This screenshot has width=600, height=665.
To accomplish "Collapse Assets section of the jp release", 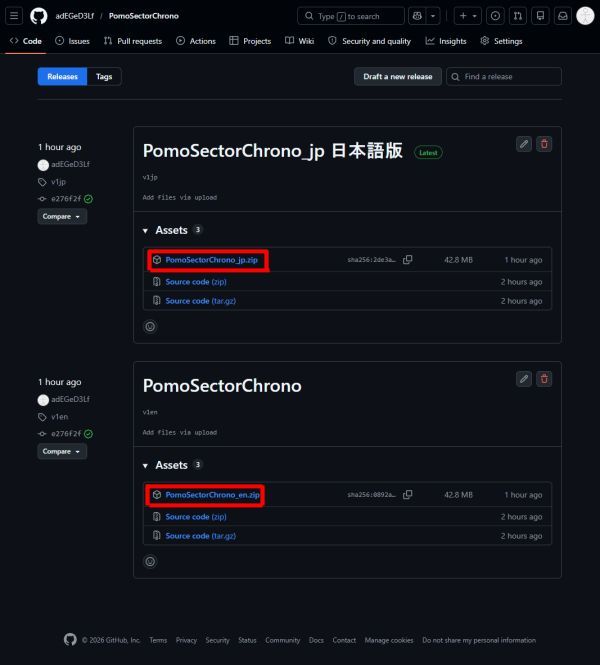I will coord(172,230).
